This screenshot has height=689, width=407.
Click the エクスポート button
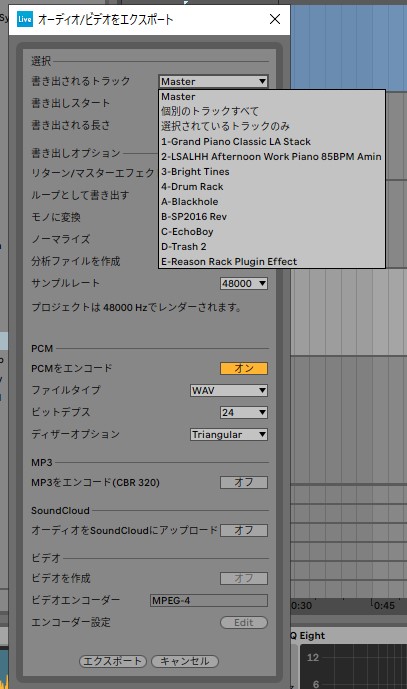(113, 661)
